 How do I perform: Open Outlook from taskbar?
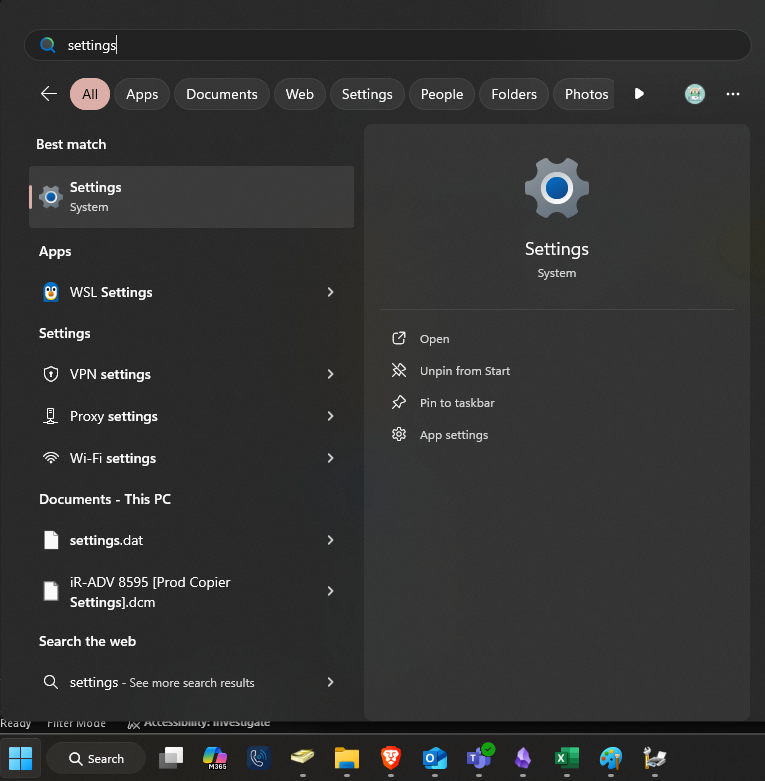click(435, 758)
